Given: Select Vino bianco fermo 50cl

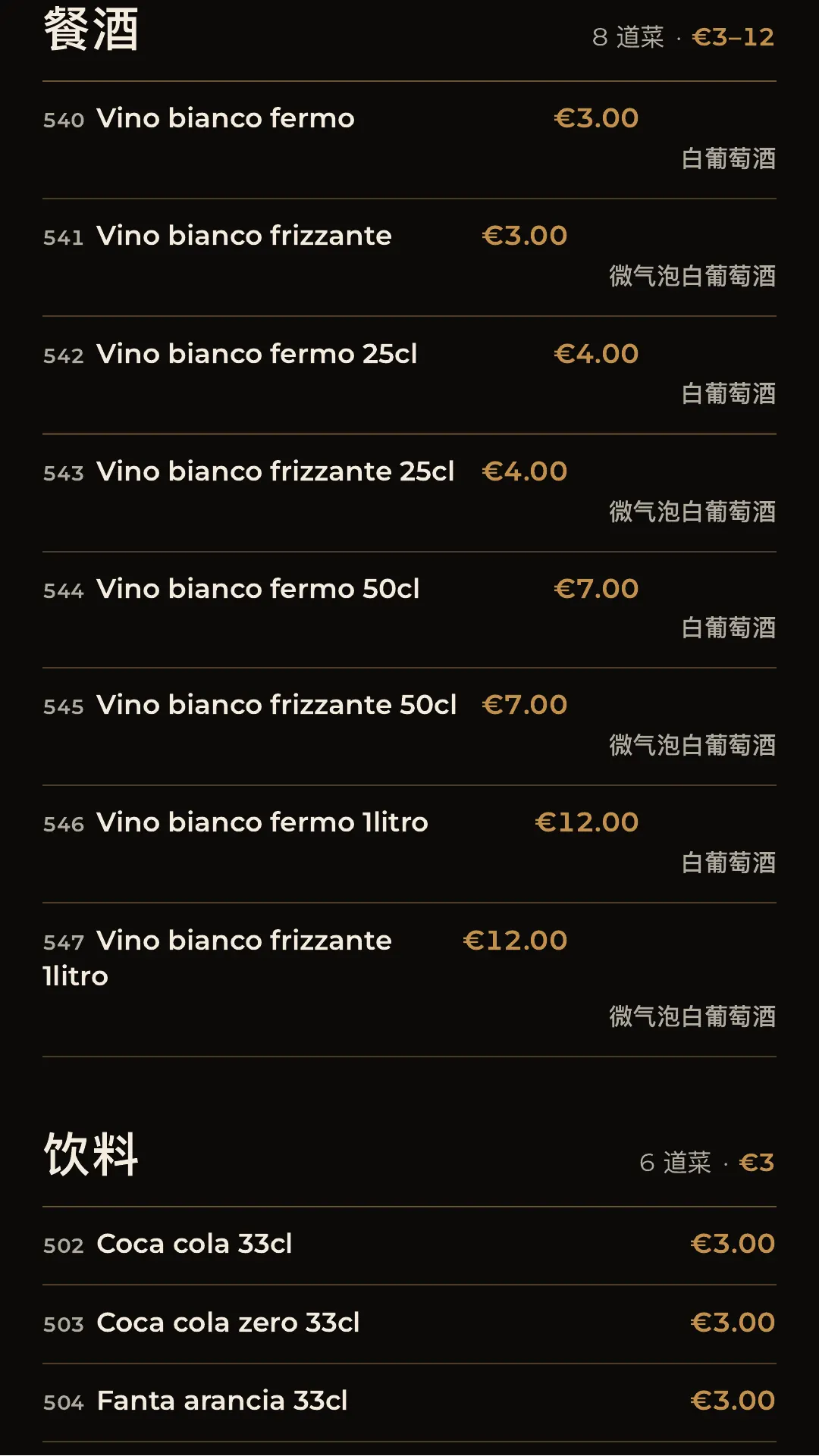Looking at the screenshot, I should 409,609.
